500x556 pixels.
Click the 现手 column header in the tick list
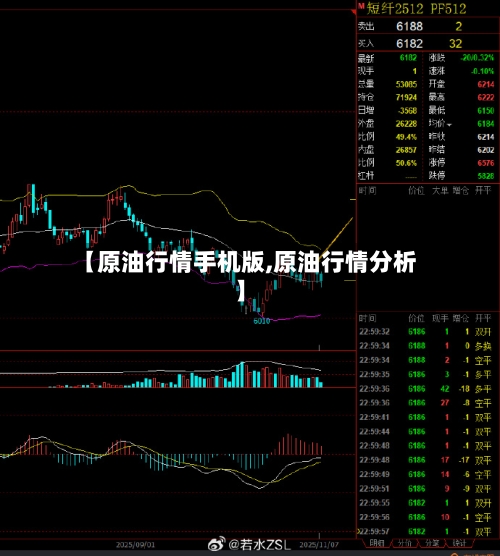[x=440, y=318]
